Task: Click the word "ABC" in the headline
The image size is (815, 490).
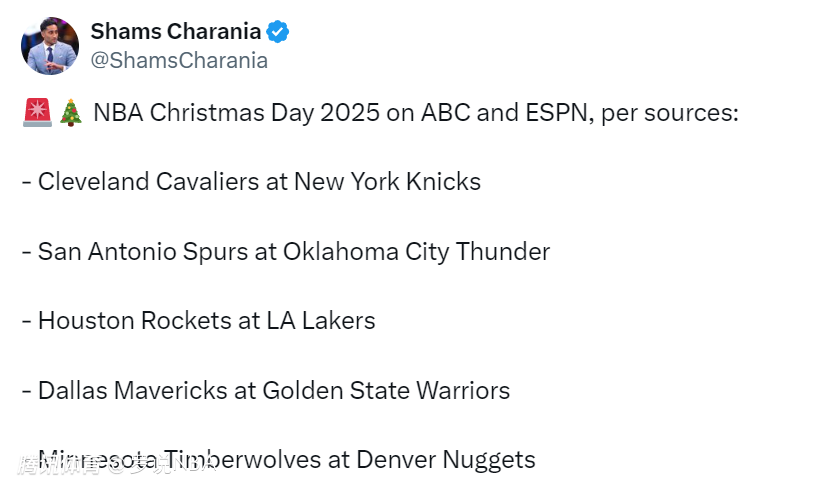Action: pyautogui.click(x=443, y=112)
